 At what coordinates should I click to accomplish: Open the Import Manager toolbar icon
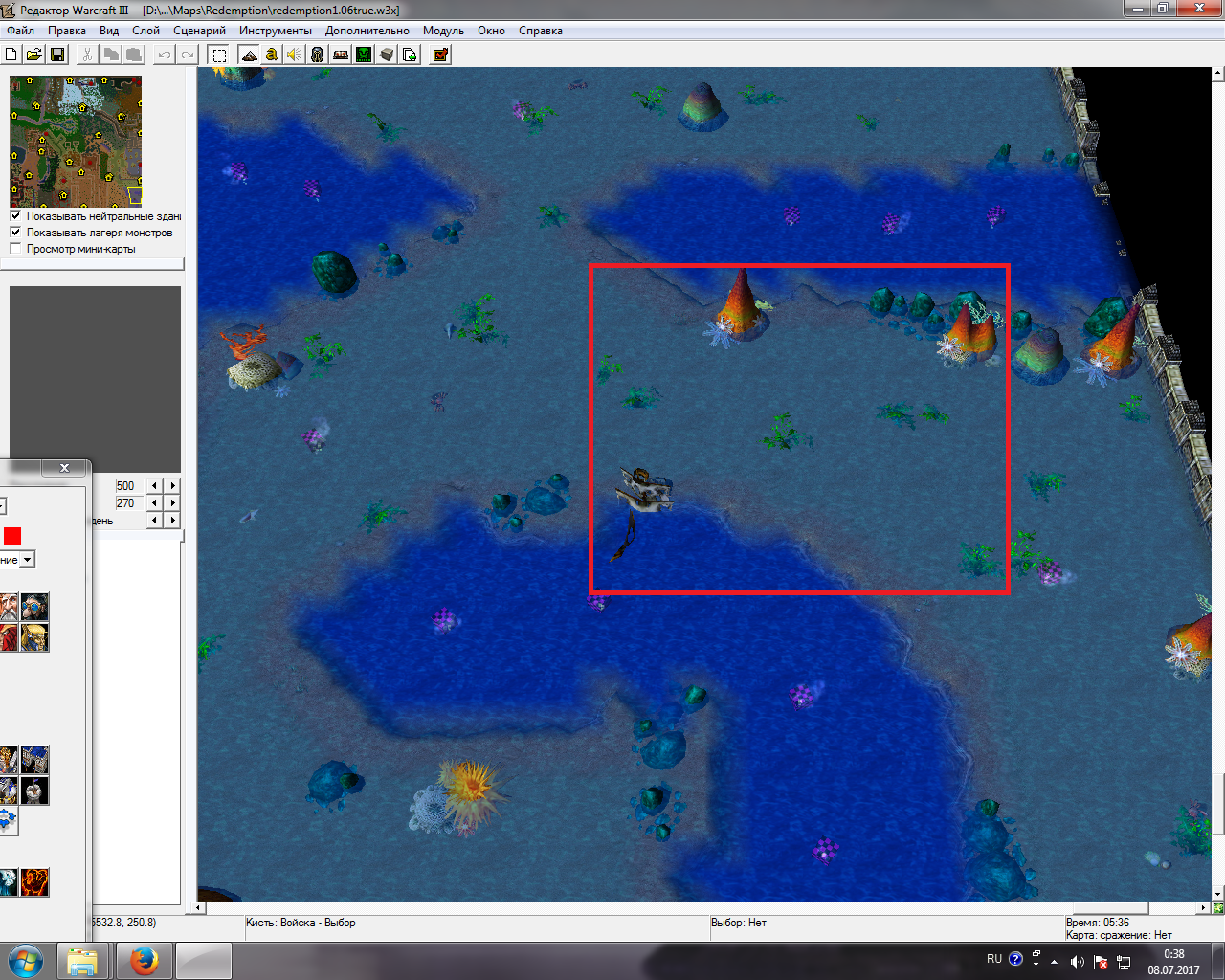(410, 55)
